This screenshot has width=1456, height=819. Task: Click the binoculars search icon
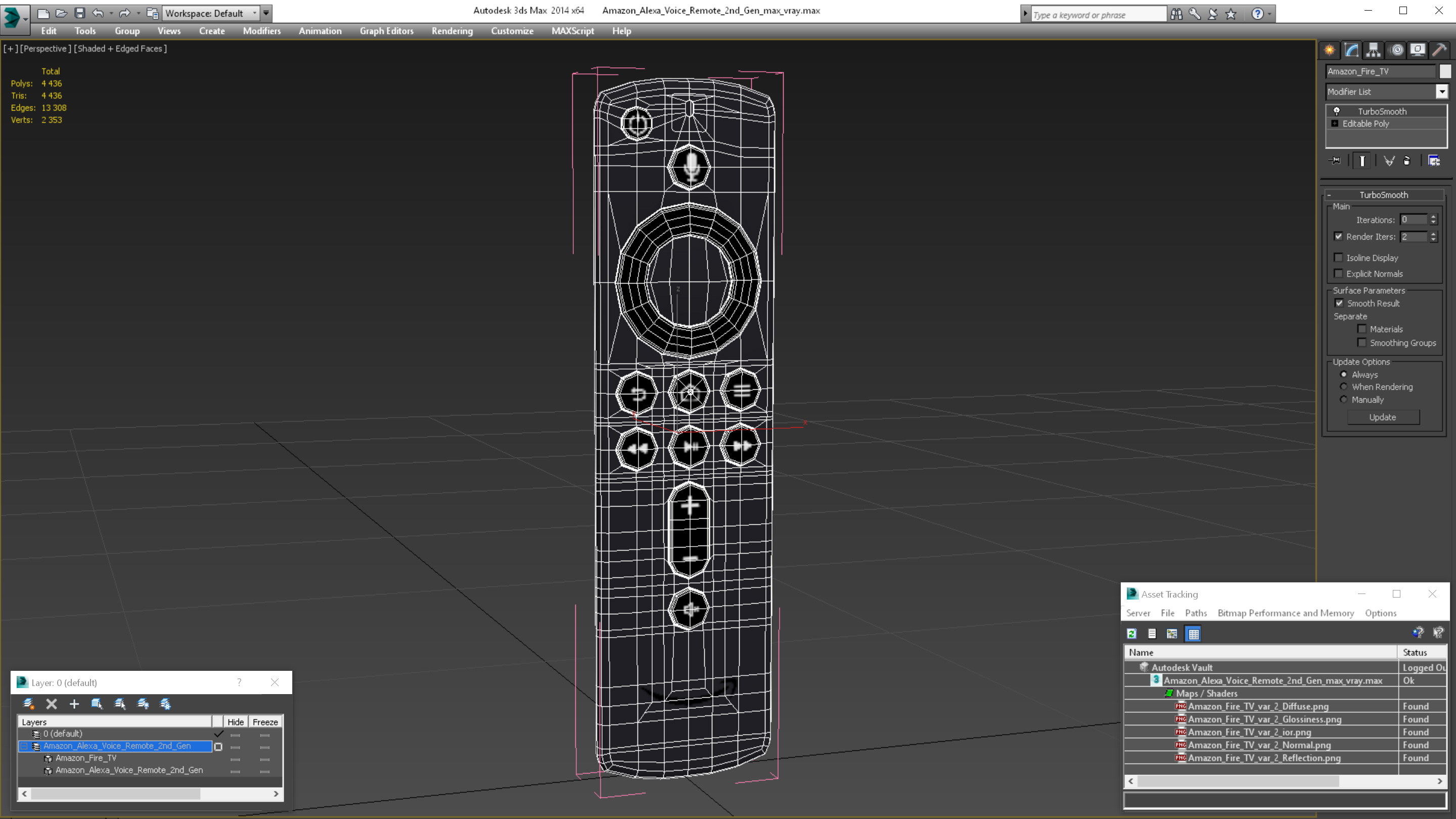pos(1176,14)
